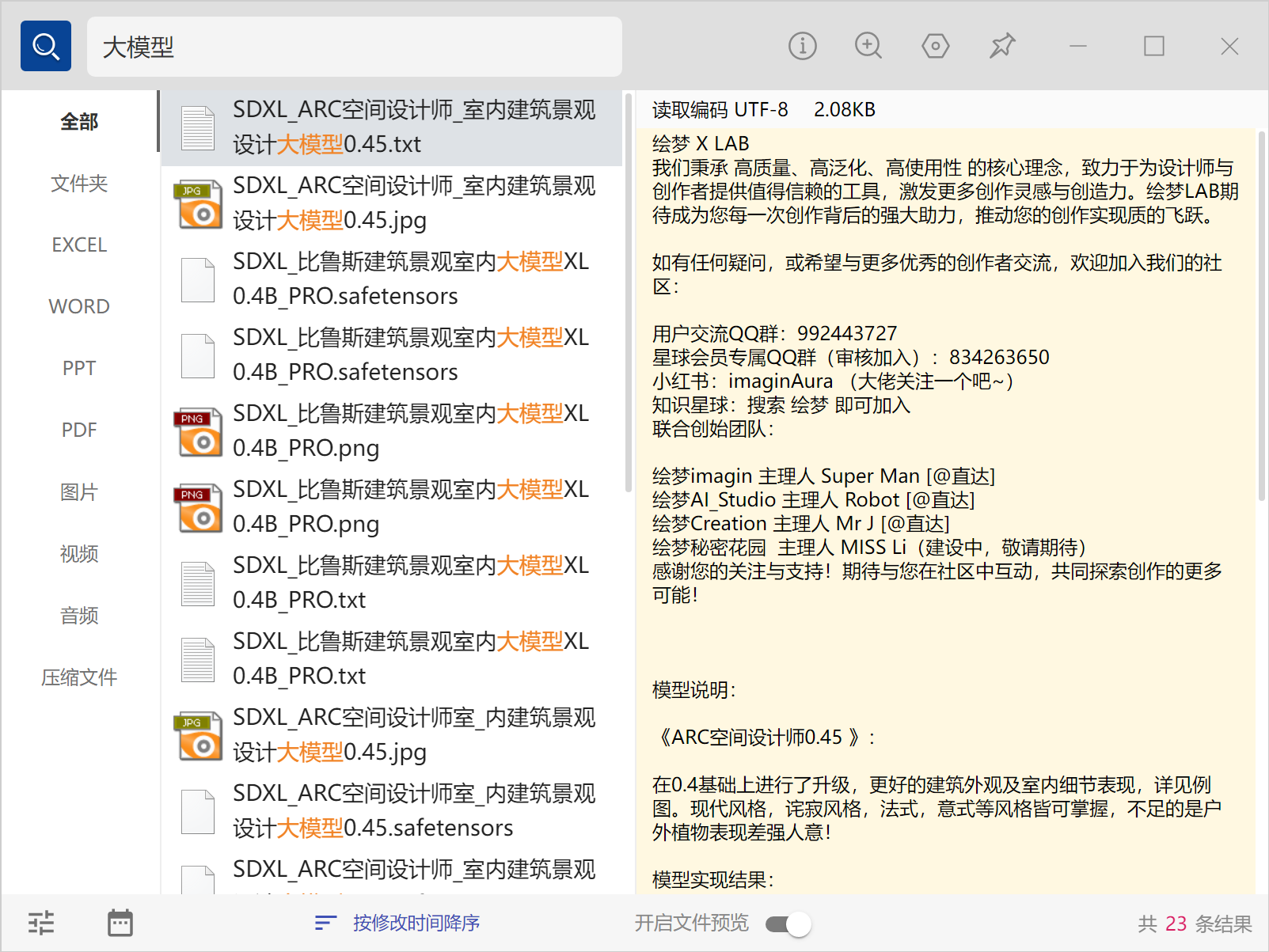Switch to the 图片 category

78,491
